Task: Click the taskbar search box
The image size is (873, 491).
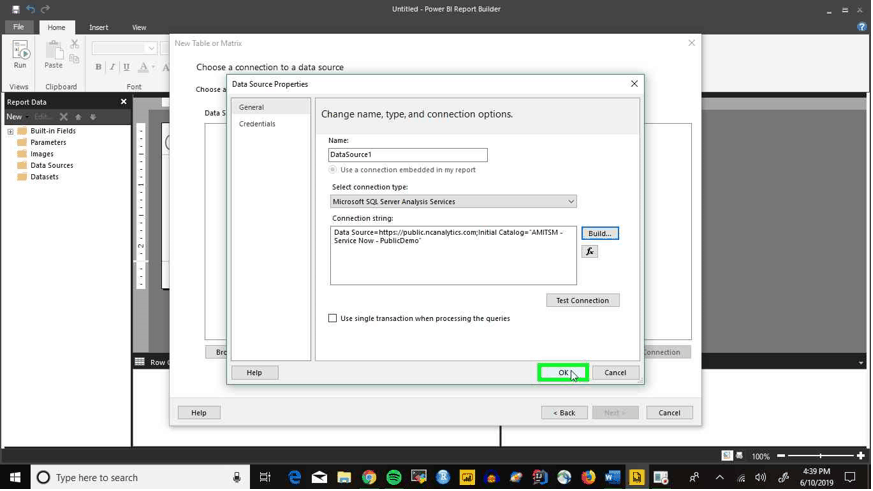Action: point(141,478)
